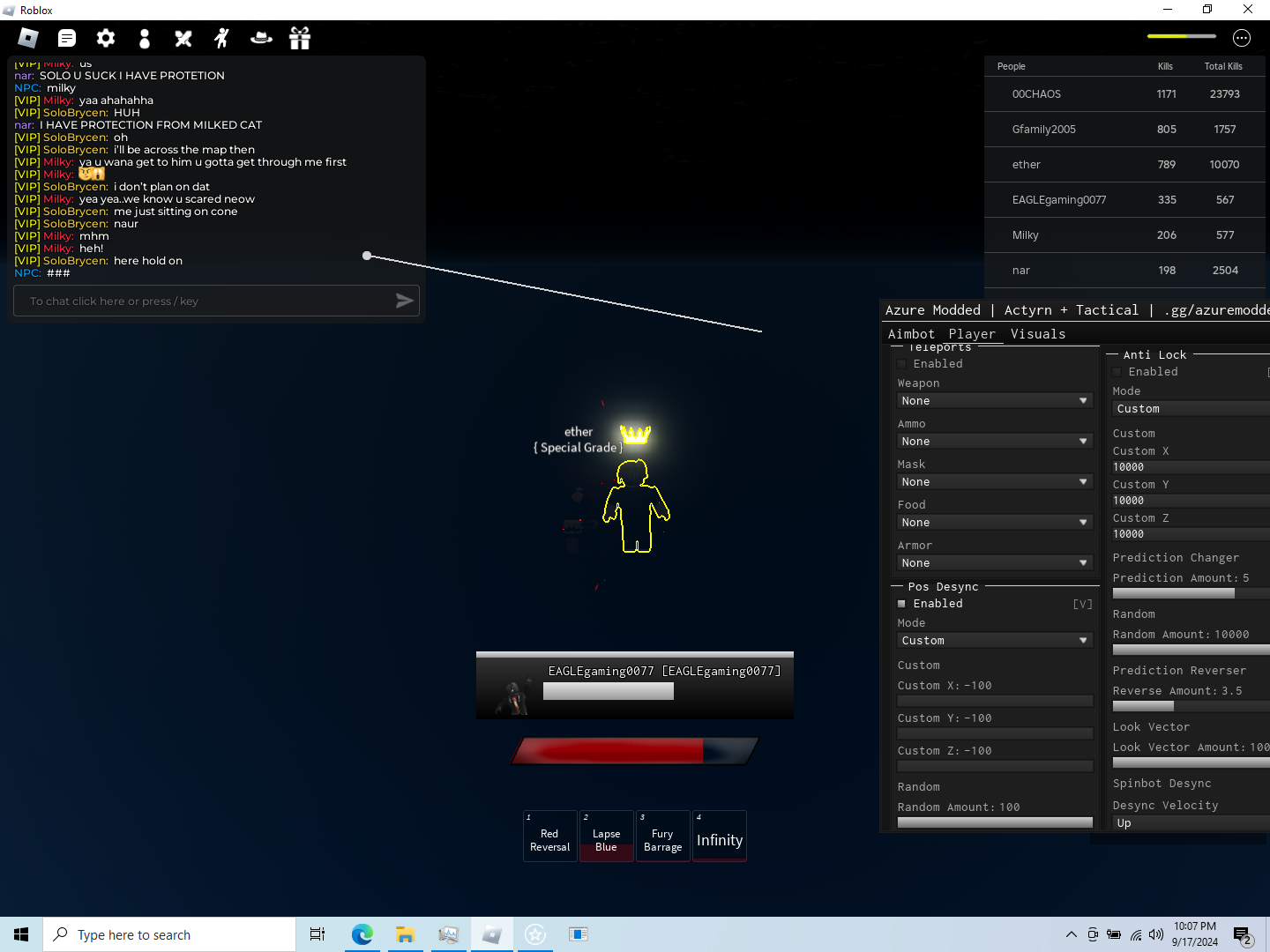The height and width of the screenshot is (952, 1270).
Task: Select ether row in the leaderboard
Action: [x=1125, y=165]
